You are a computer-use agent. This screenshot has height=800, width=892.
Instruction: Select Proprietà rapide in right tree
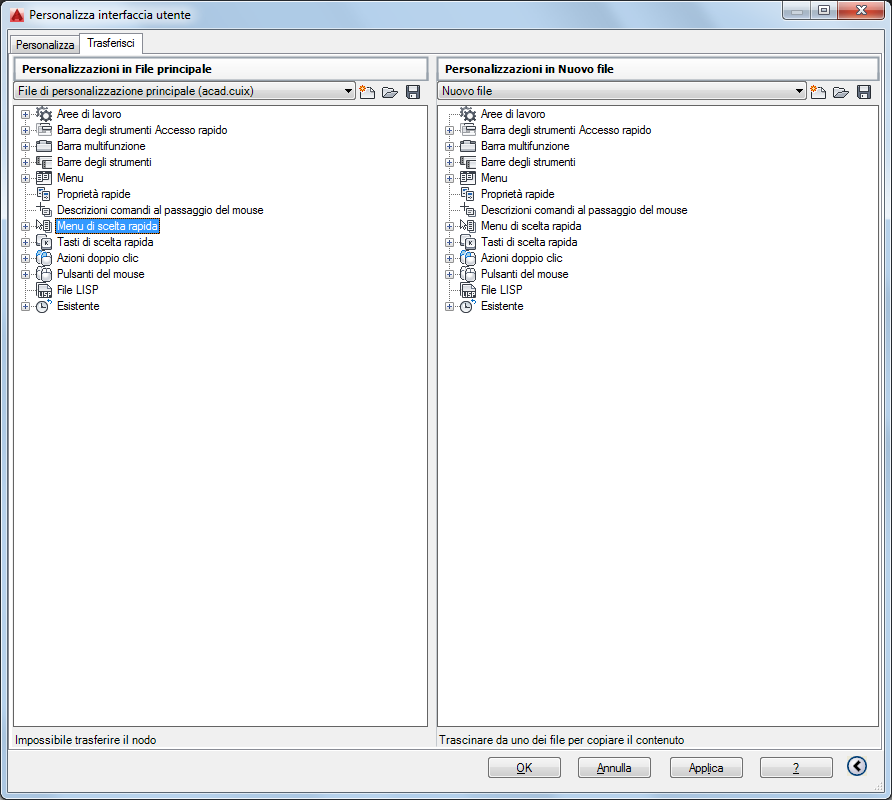tap(518, 194)
